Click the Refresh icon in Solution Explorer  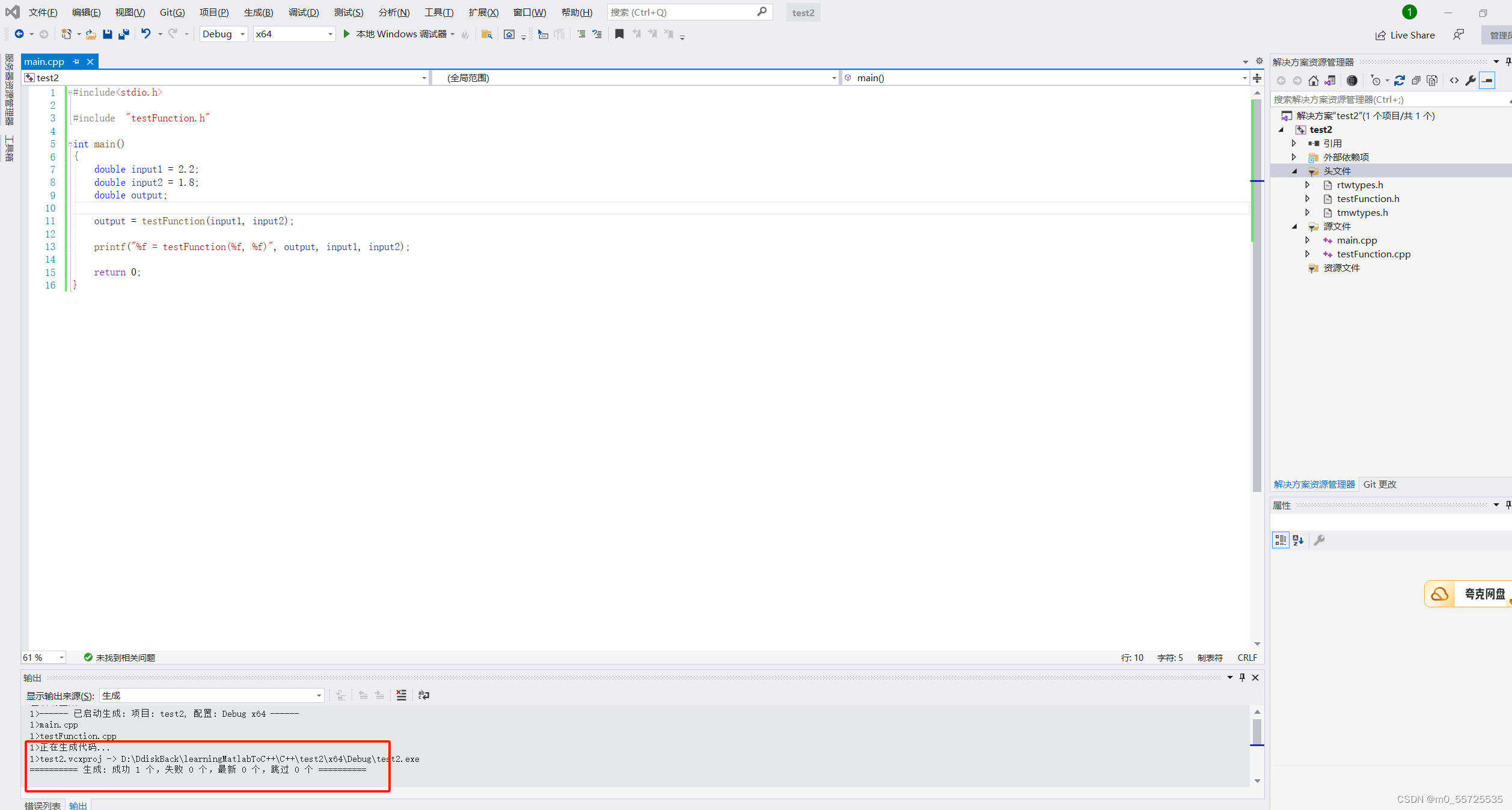(1400, 80)
